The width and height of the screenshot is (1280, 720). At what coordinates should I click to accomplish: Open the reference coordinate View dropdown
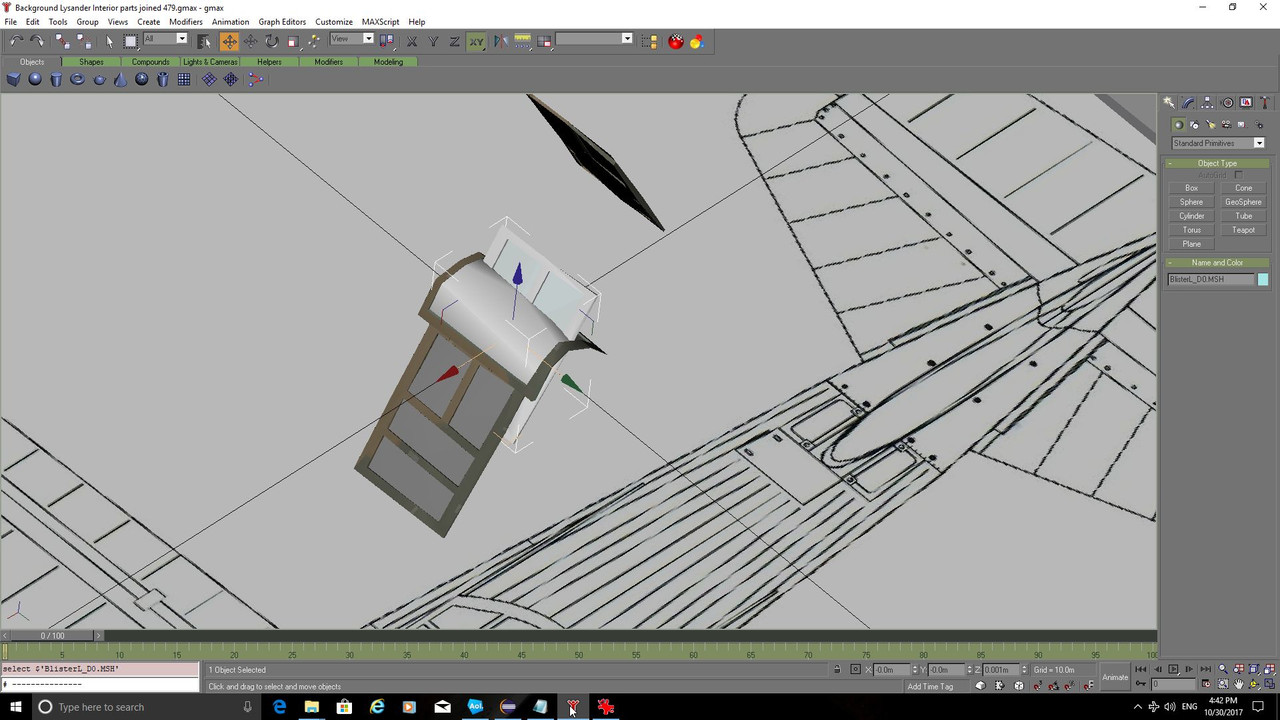pyautogui.click(x=352, y=39)
